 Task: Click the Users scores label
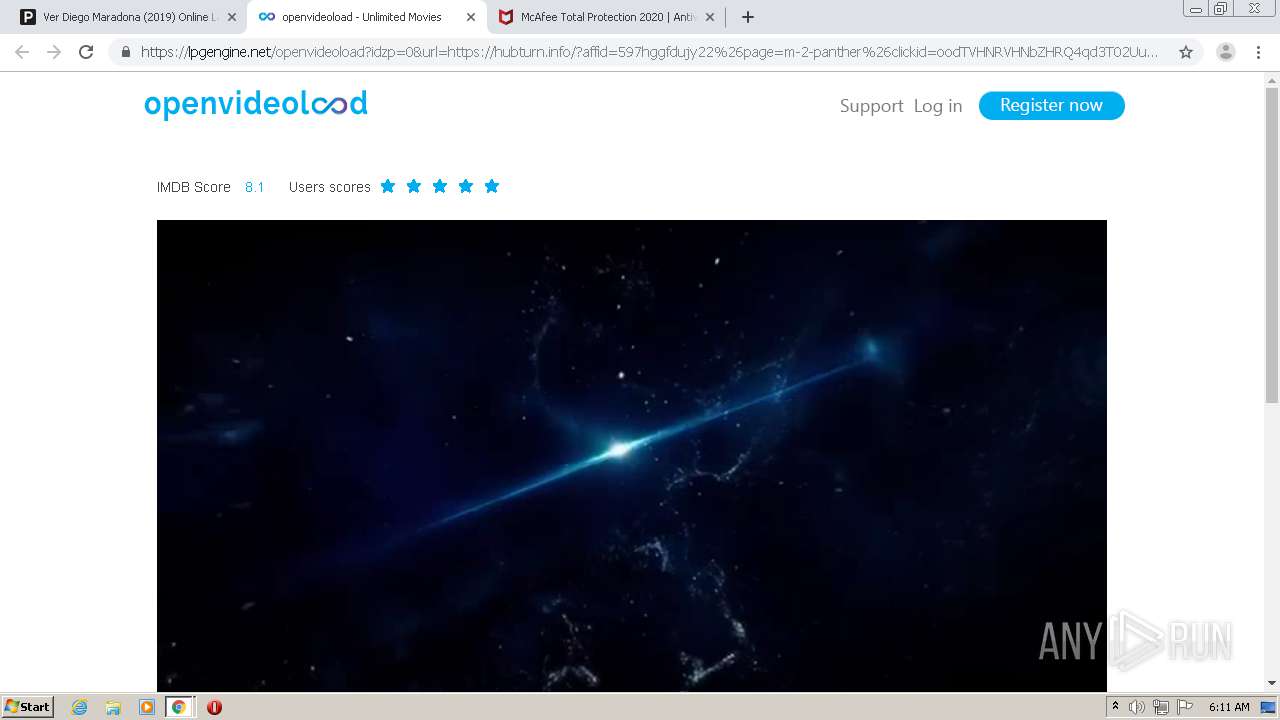(x=330, y=187)
